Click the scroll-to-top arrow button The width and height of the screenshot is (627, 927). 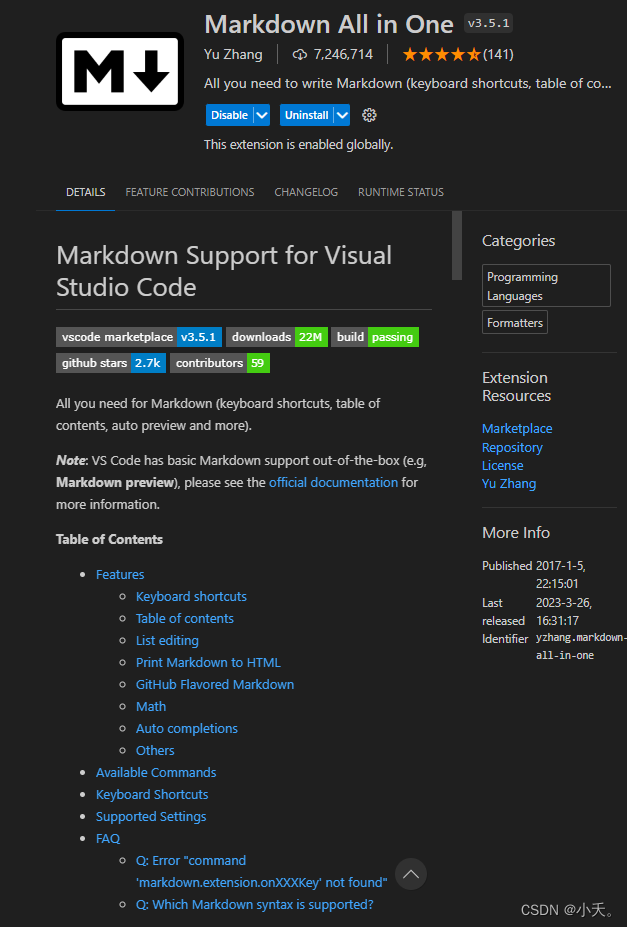coord(411,874)
